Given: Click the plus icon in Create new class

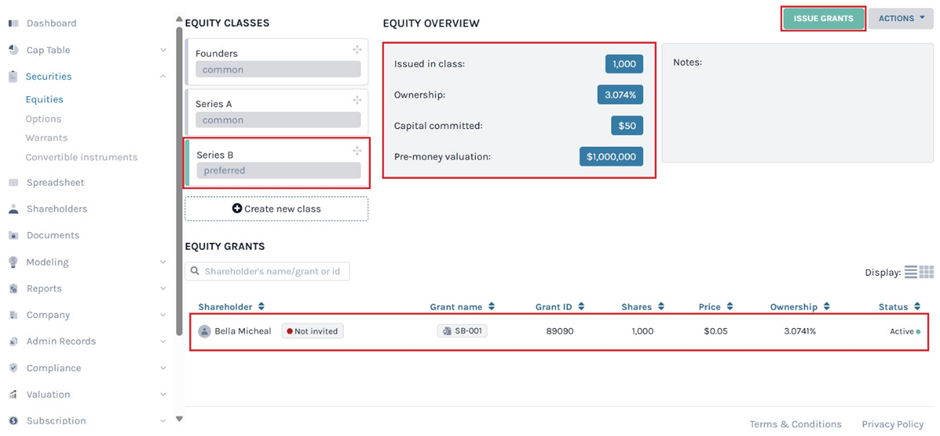Looking at the screenshot, I should pos(237,209).
